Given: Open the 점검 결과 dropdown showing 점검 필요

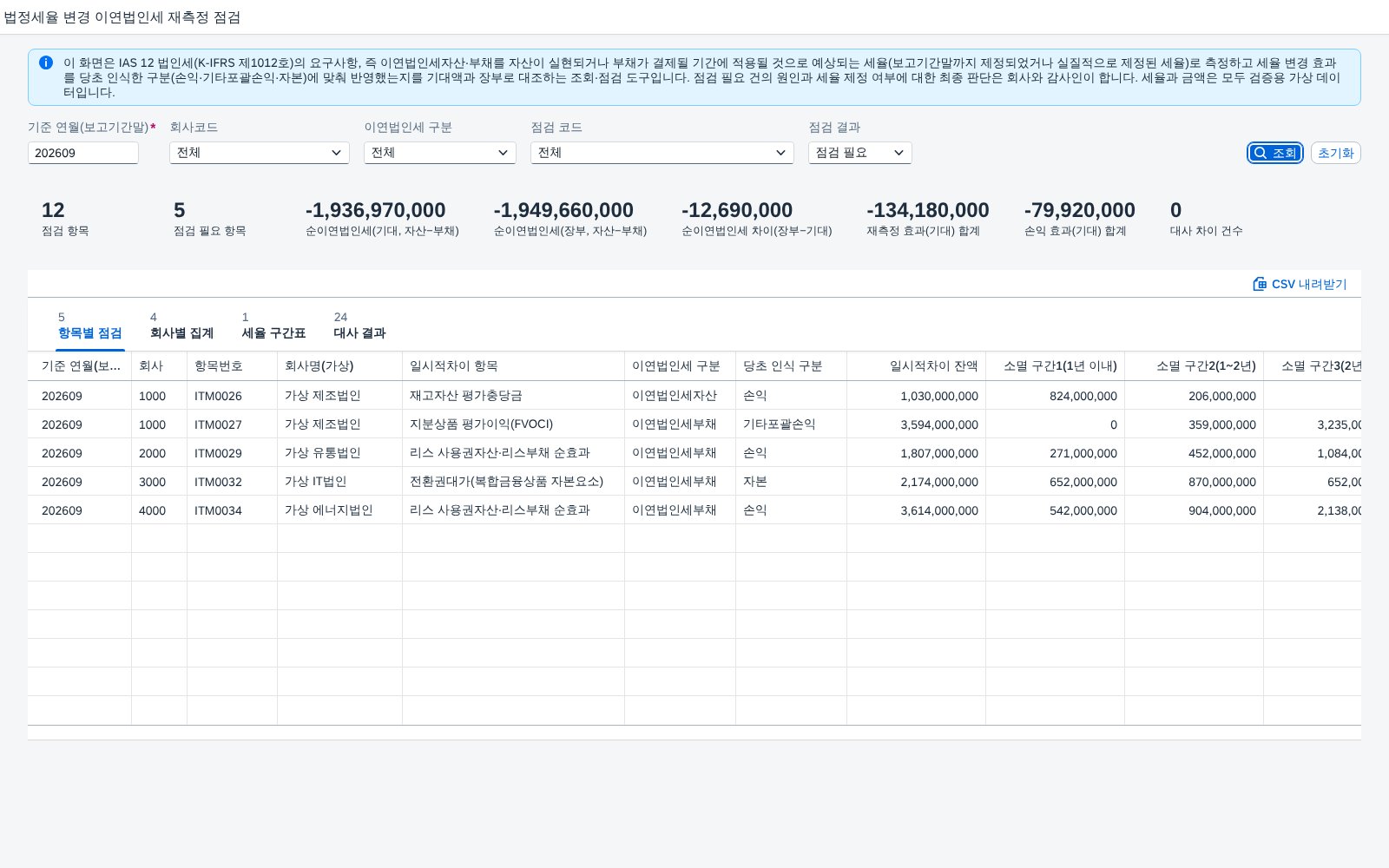Looking at the screenshot, I should (x=859, y=153).
